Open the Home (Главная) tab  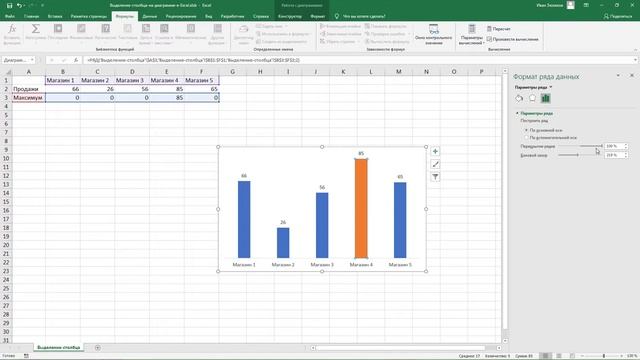pyautogui.click(x=31, y=16)
